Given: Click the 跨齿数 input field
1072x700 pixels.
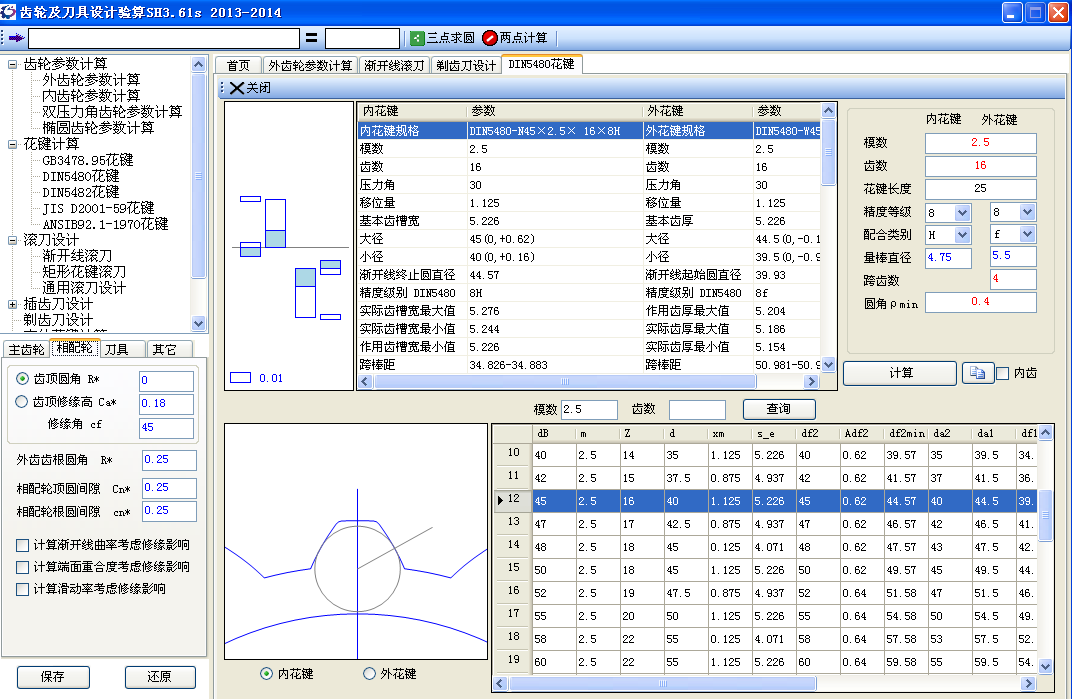Looking at the screenshot, I should [1013, 279].
